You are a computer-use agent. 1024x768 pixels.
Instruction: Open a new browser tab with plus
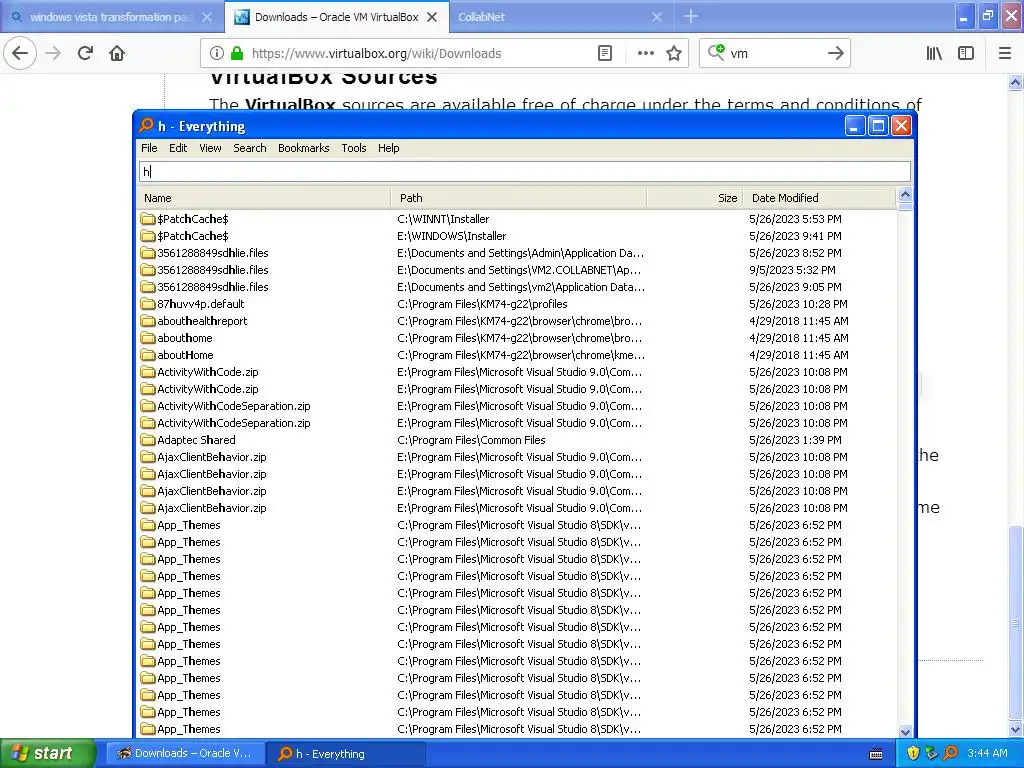(x=691, y=16)
